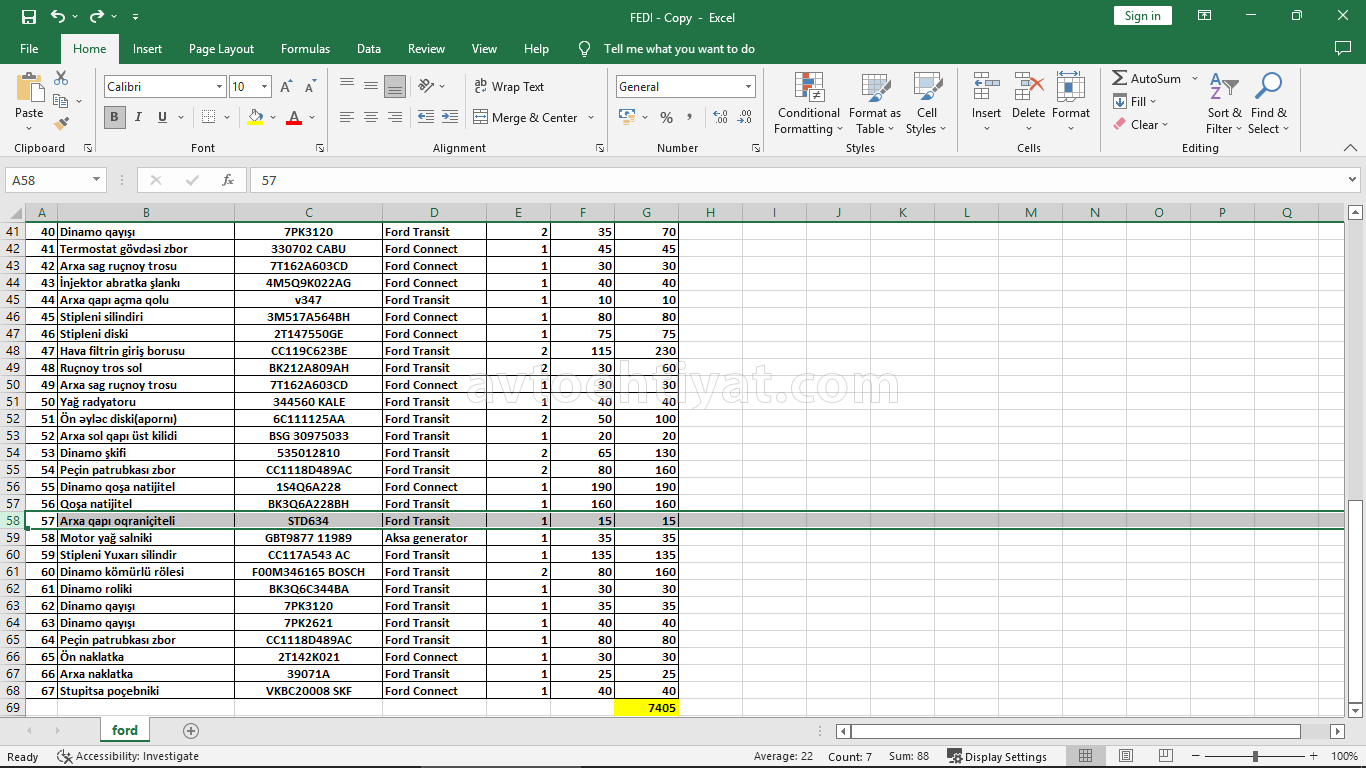The width and height of the screenshot is (1366, 768).
Task: Open the font name dropdown showing Calibri
Action: pos(219,87)
